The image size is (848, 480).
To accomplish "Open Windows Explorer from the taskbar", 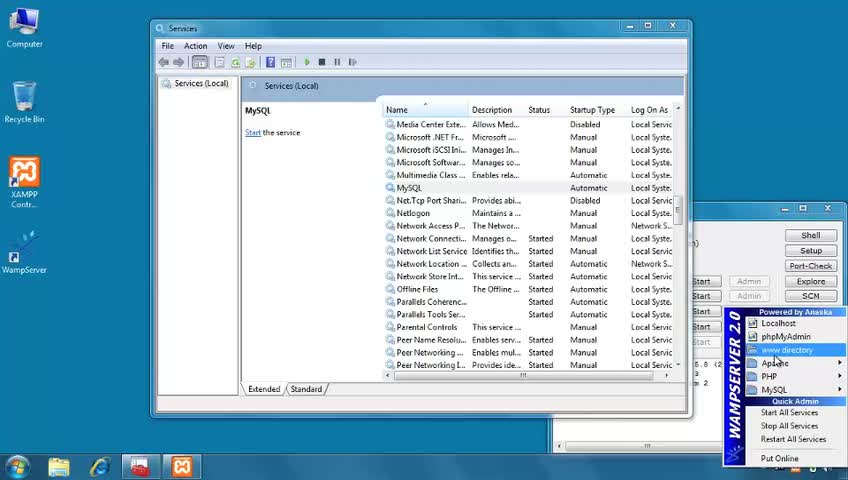I will pos(59,467).
